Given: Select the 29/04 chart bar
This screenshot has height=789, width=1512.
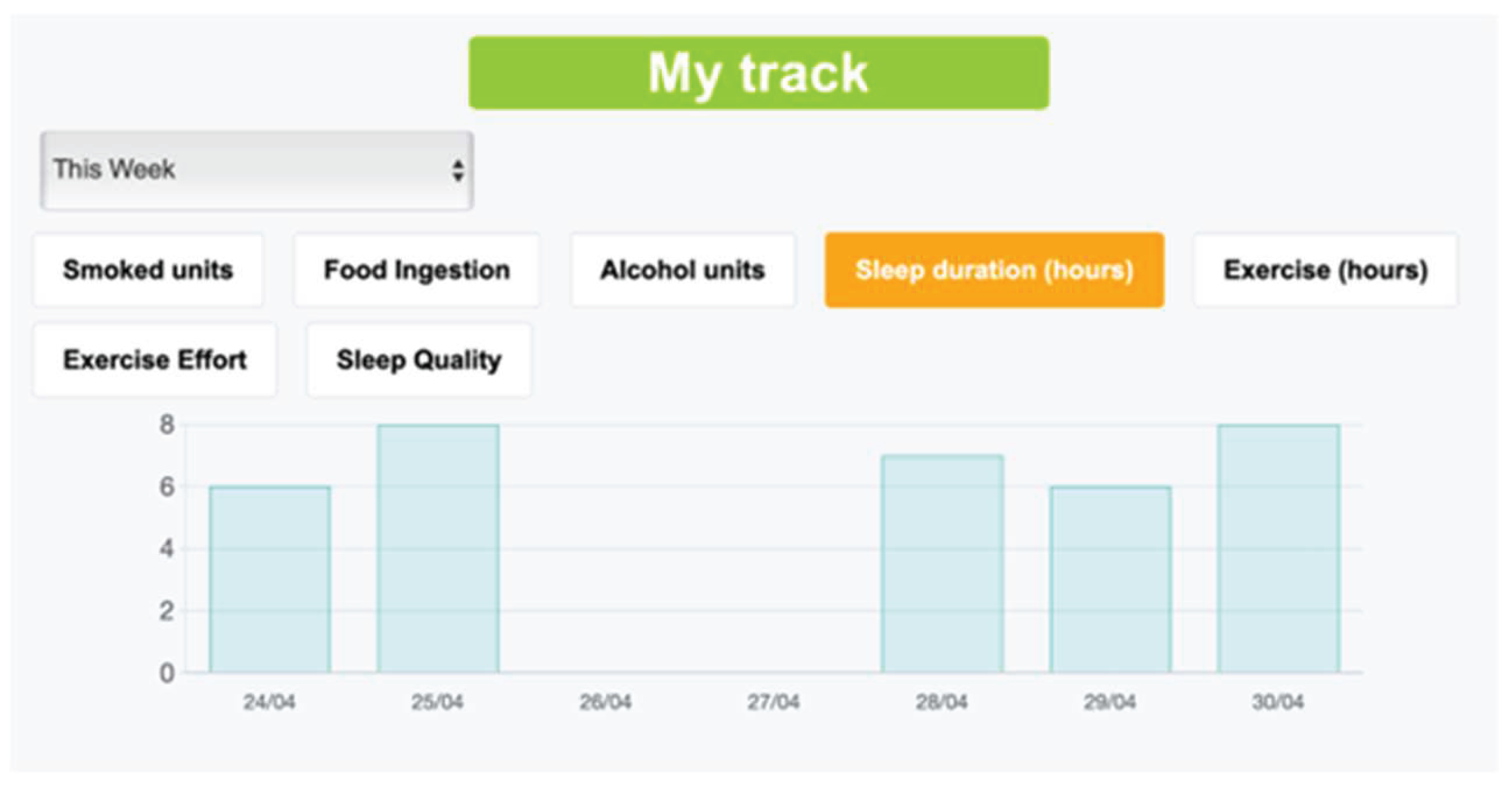Looking at the screenshot, I should (1110, 580).
